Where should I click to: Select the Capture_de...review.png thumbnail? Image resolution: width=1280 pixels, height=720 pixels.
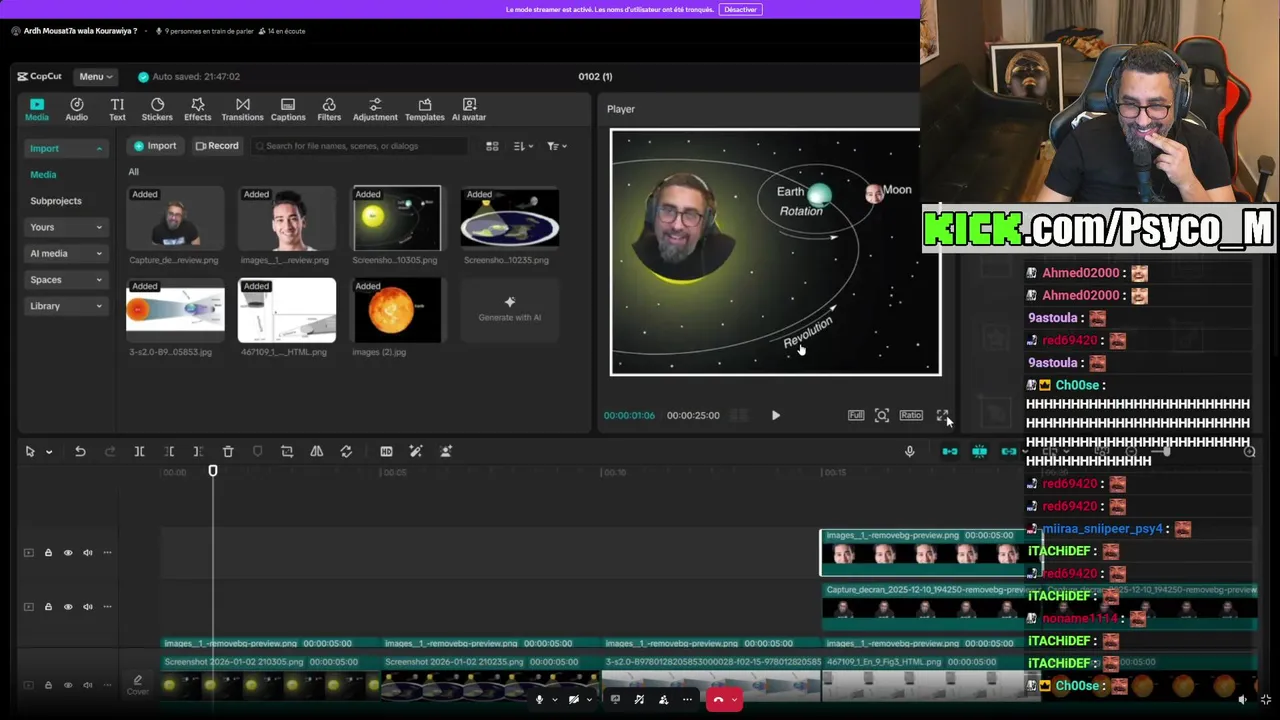tap(175, 218)
